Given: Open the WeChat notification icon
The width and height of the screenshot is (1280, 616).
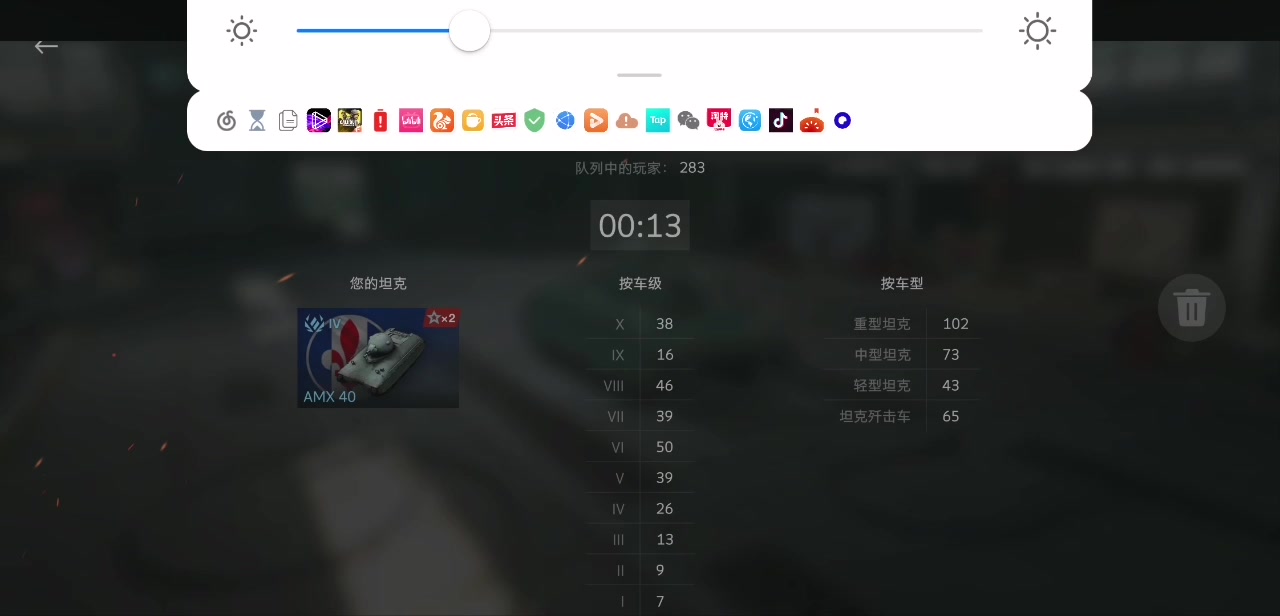Looking at the screenshot, I should [x=688, y=121].
